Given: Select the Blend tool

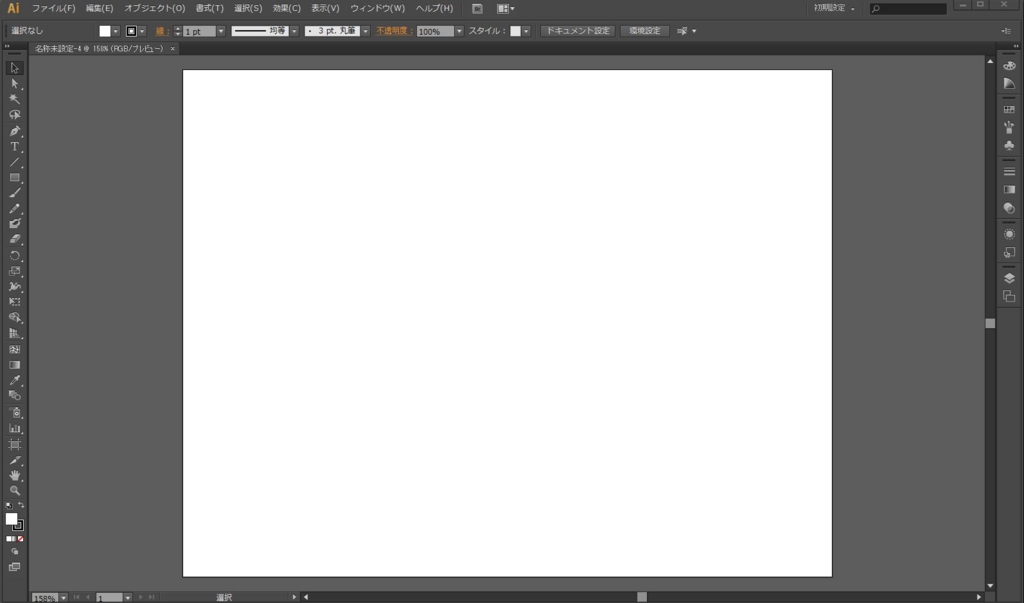Looking at the screenshot, I should pos(14,396).
